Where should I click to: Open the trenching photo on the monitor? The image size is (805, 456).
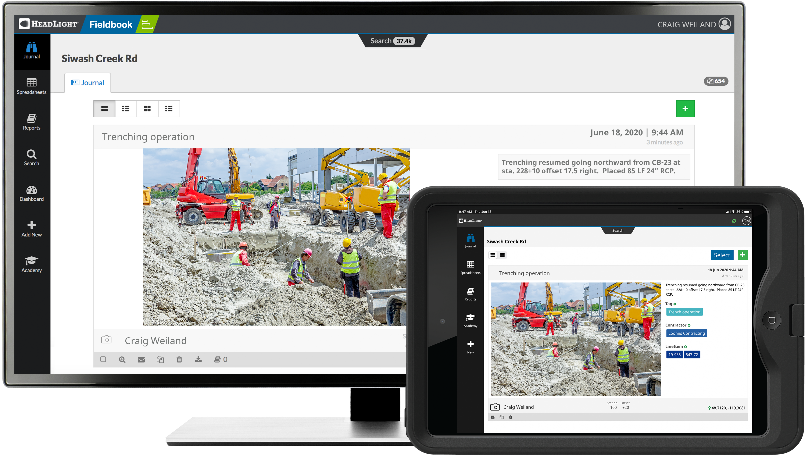[x=276, y=237]
